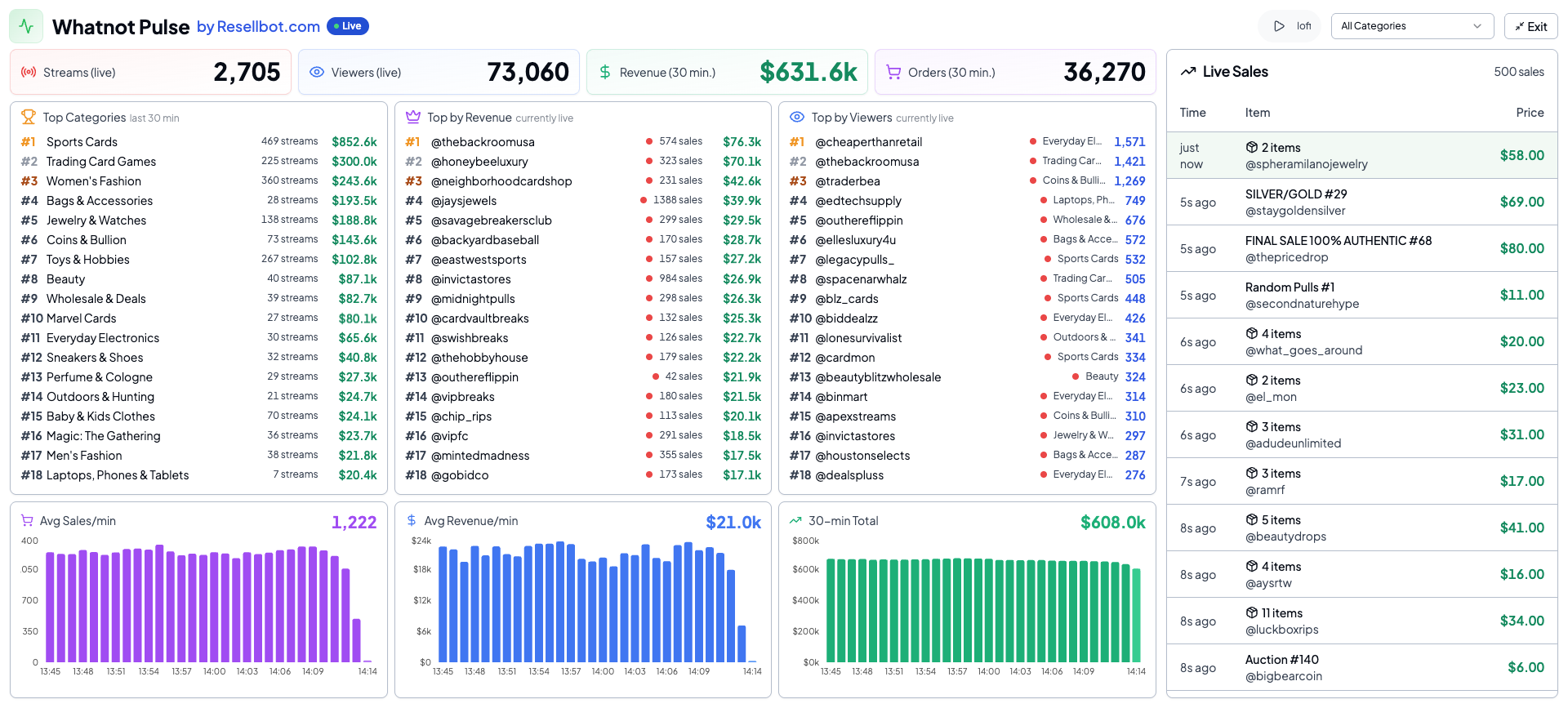Open @gobidco seller row

pos(583,474)
